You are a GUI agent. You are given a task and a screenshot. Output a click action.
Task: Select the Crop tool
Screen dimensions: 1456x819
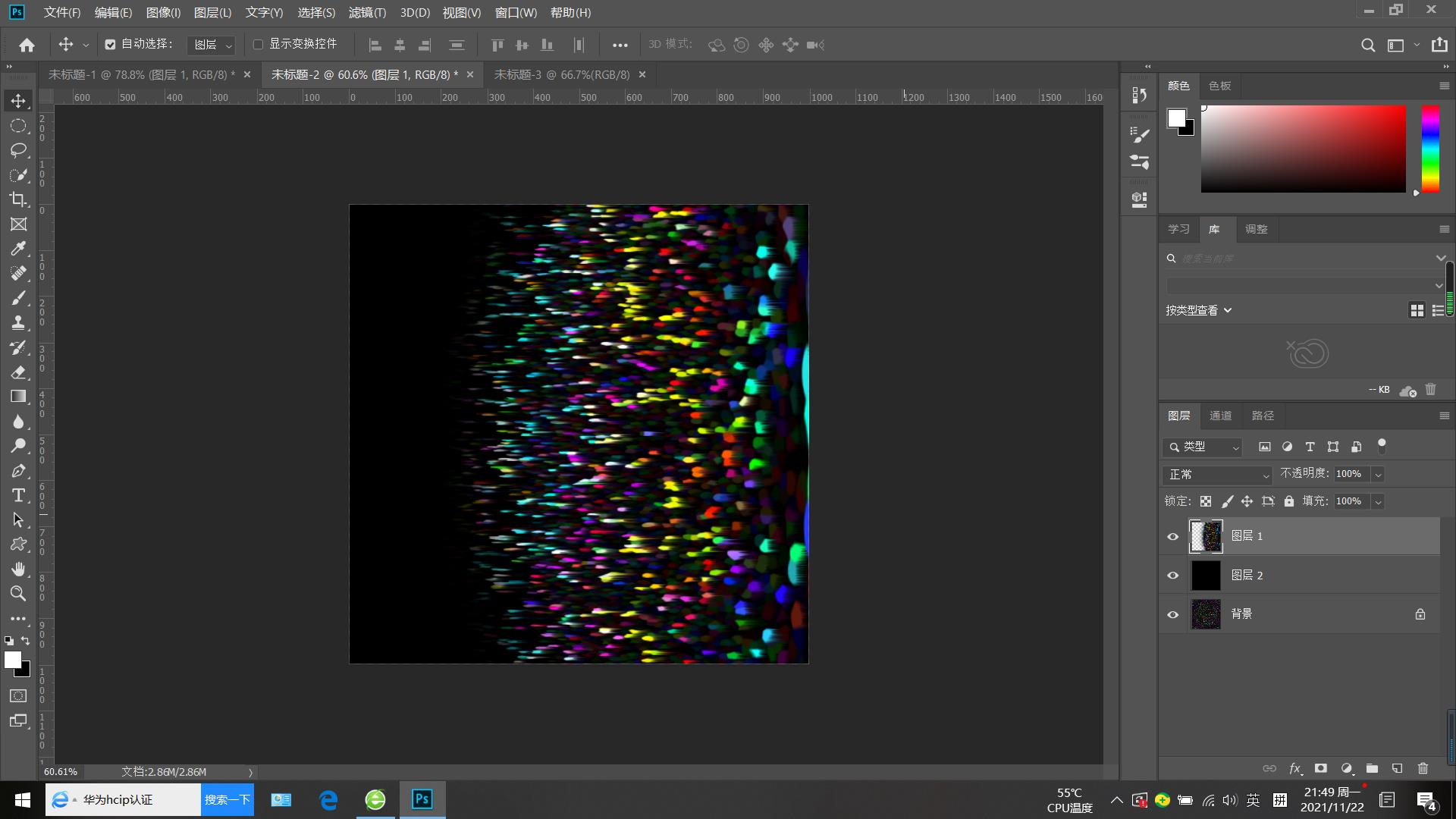(x=18, y=199)
